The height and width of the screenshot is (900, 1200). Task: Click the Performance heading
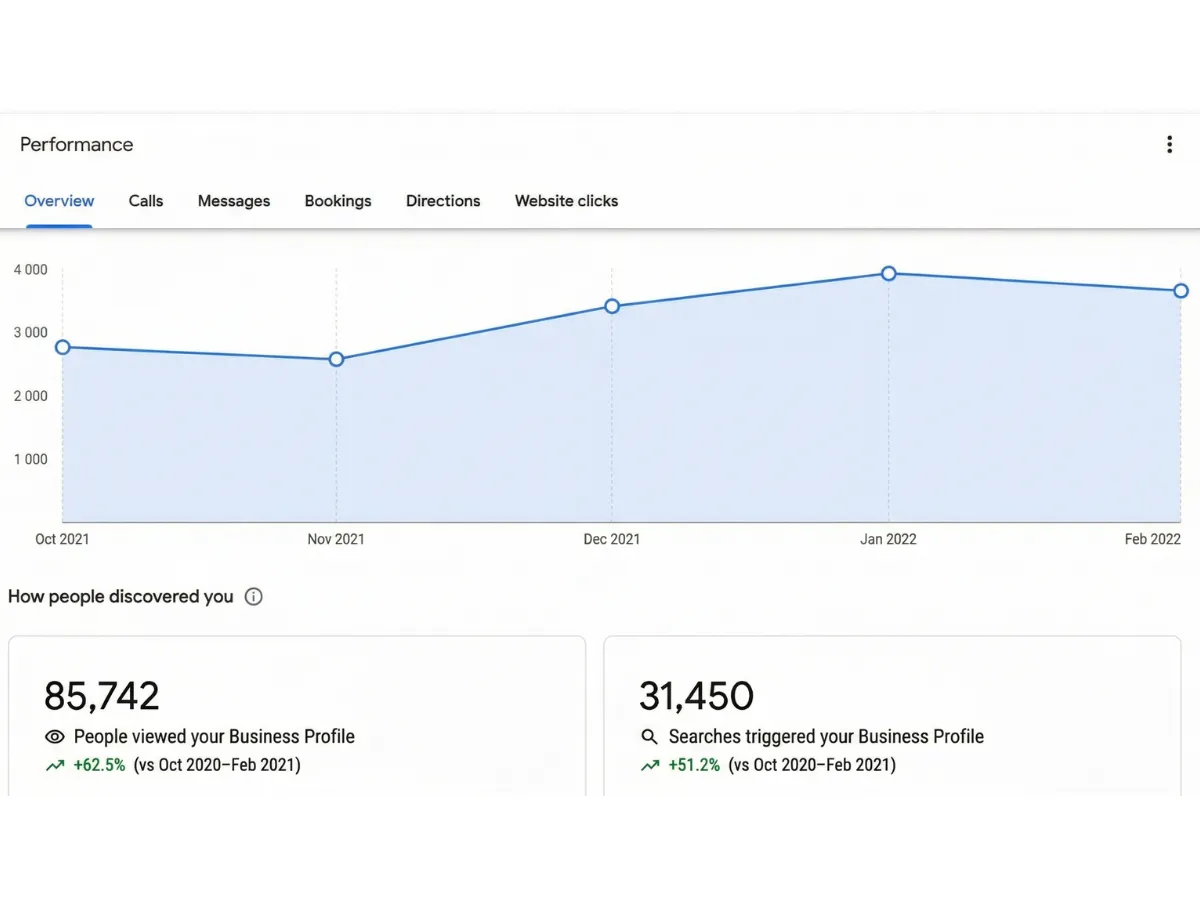(77, 144)
